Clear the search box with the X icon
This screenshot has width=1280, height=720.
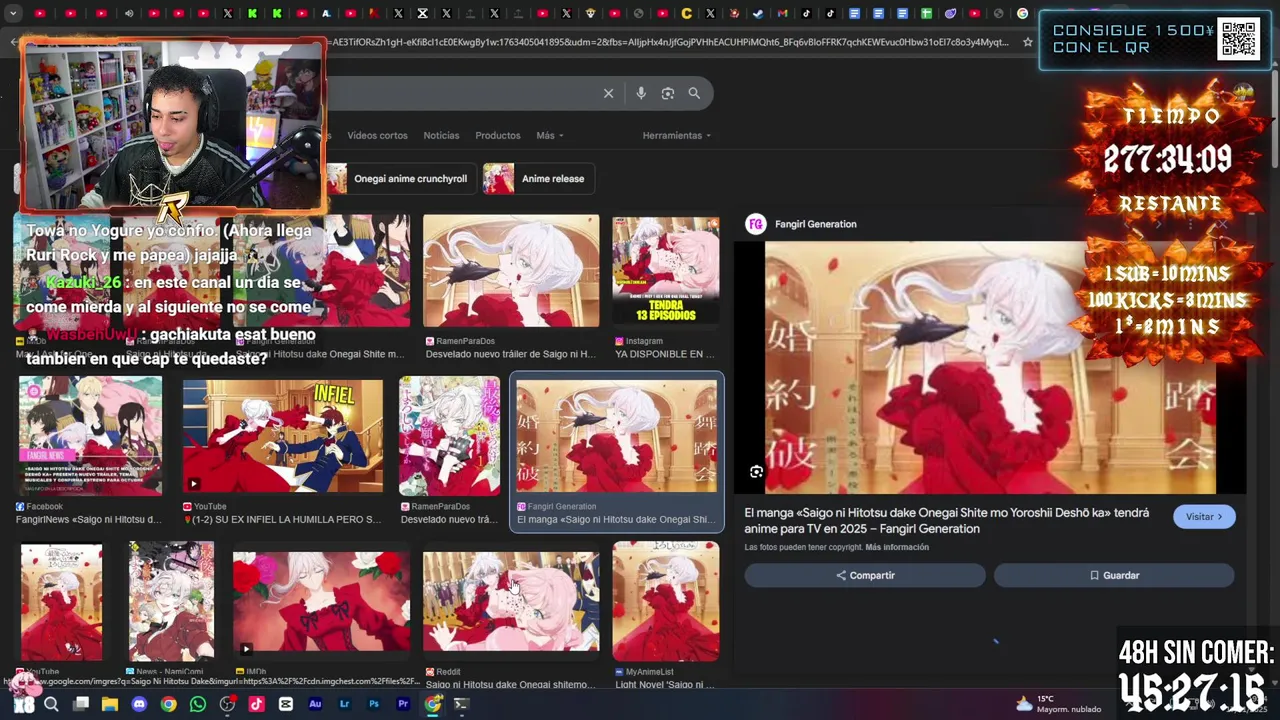point(608,93)
